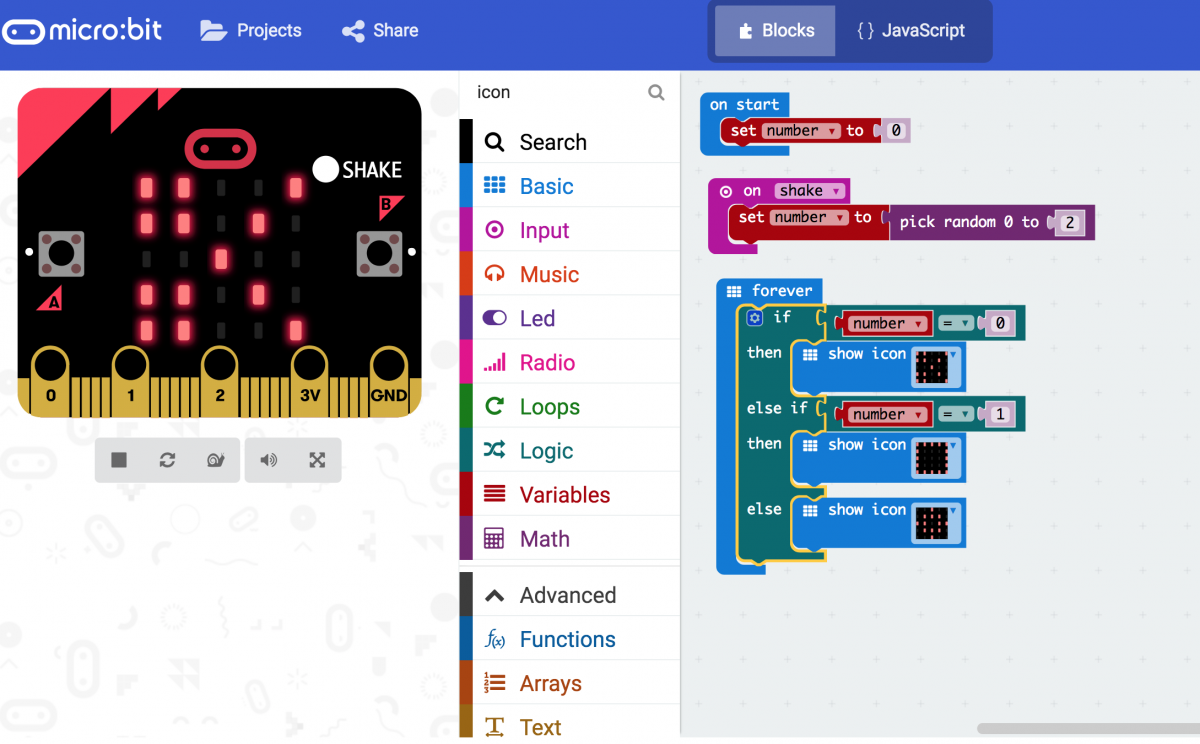Switch to the JavaScript tab
This screenshot has width=1200, height=744.
tap(913, 30)
